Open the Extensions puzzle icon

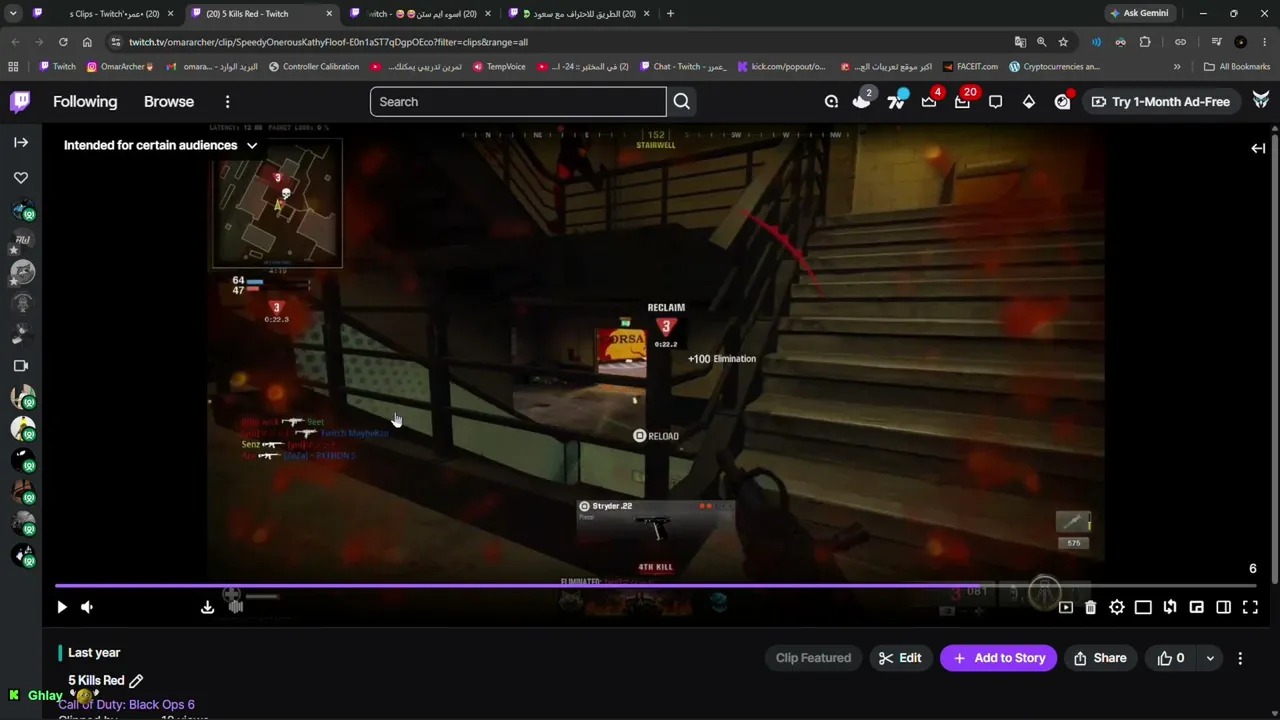(x=1145, y=42)
